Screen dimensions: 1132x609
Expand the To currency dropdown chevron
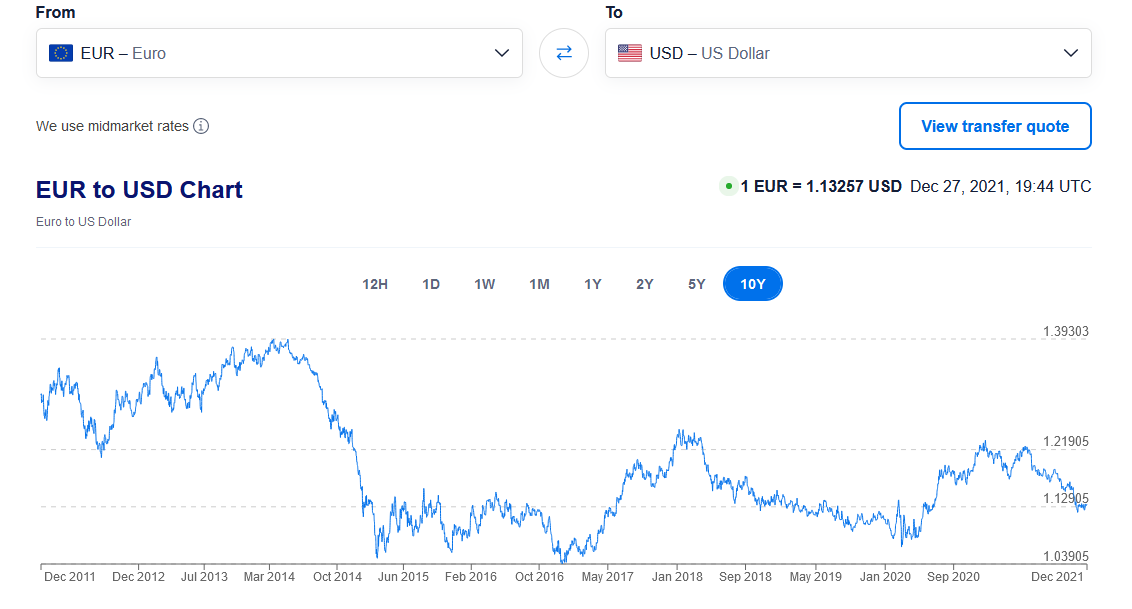tap(1070, 53)
